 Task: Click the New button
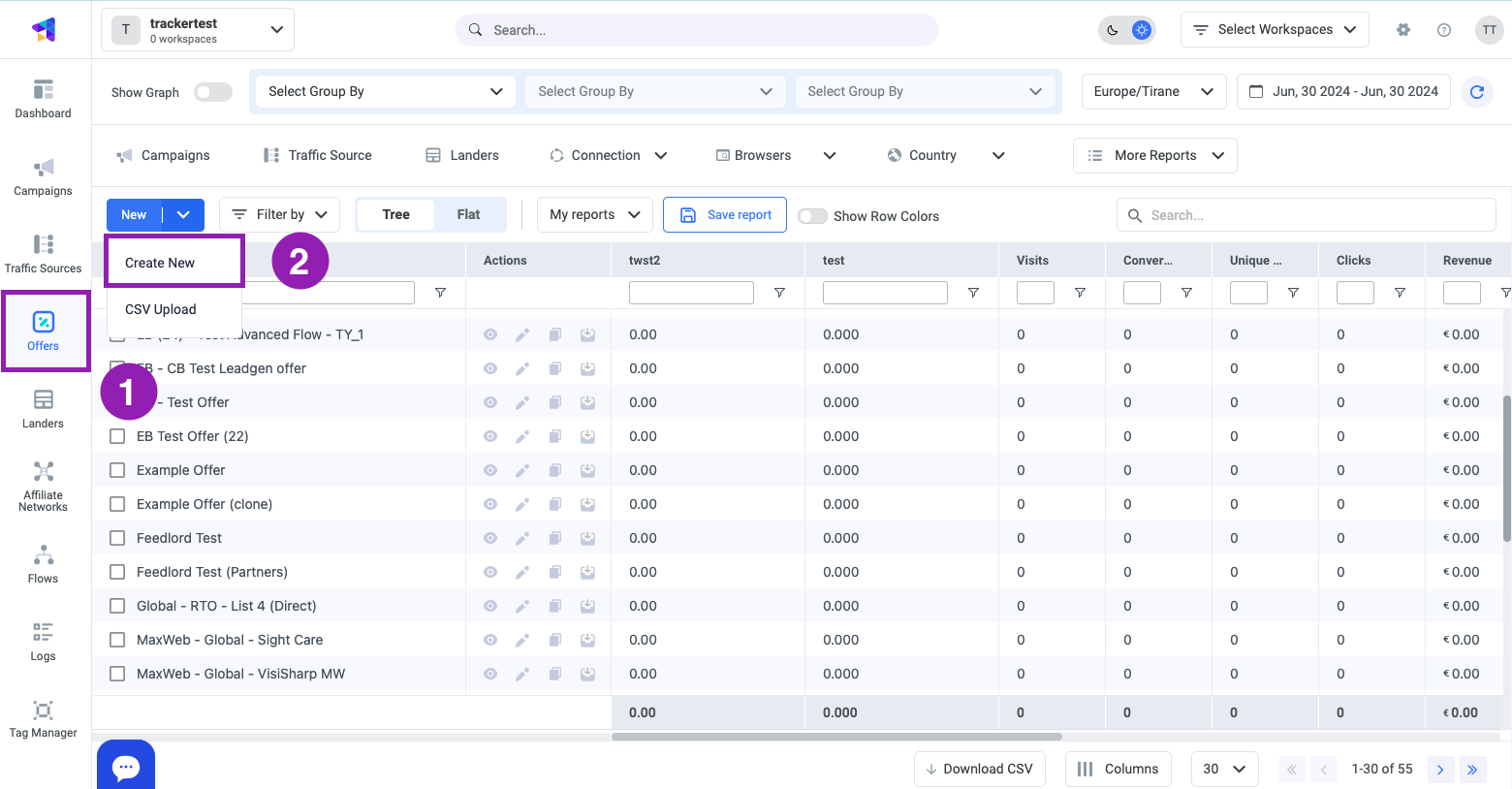click(134, 214)
